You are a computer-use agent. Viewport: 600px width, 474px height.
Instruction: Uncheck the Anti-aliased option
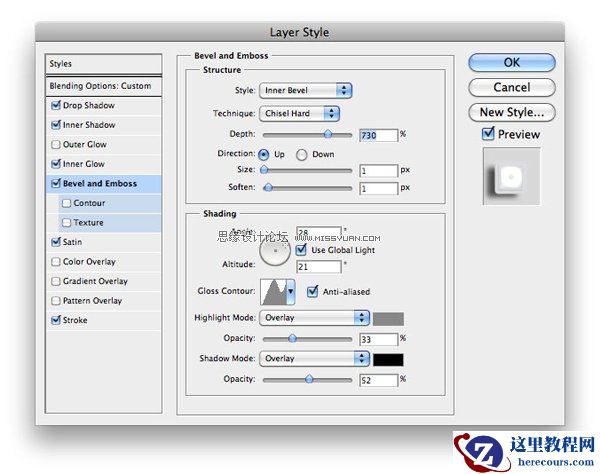point(313,292)
